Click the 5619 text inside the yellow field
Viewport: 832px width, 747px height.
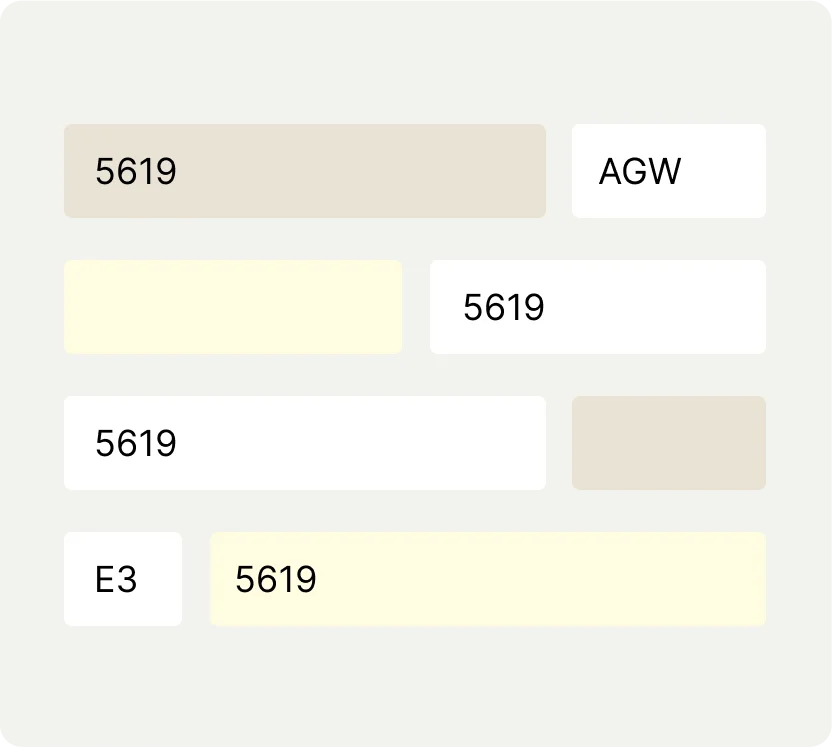(276, 580)
